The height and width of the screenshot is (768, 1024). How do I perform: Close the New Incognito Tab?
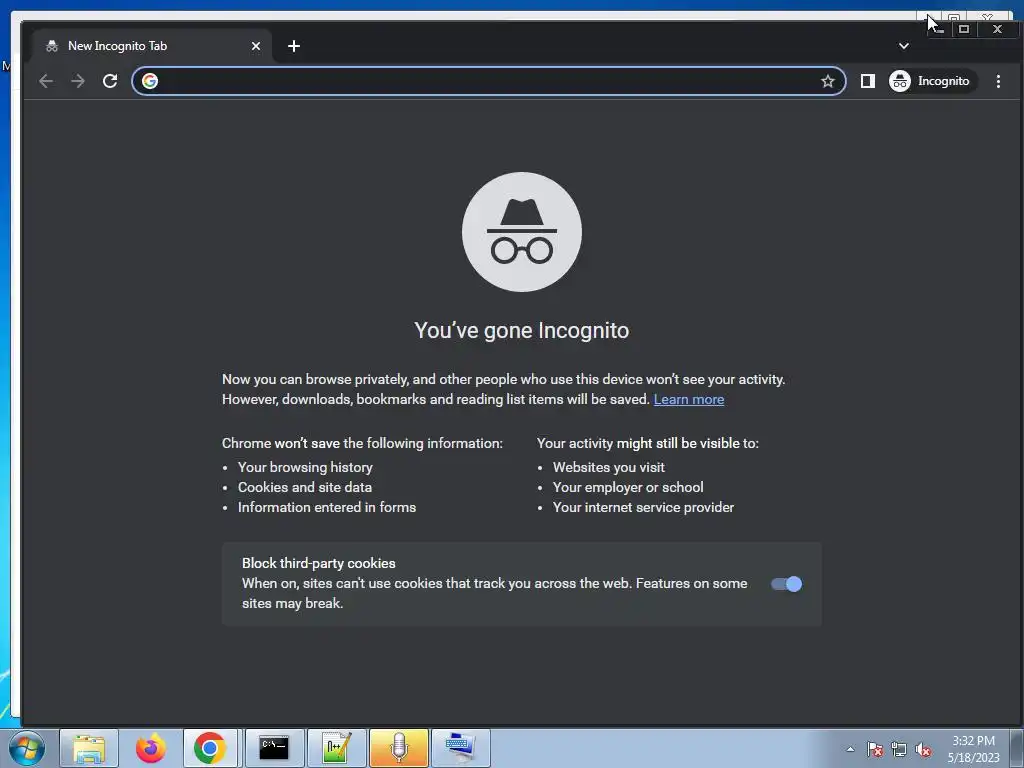coord(256,46)
